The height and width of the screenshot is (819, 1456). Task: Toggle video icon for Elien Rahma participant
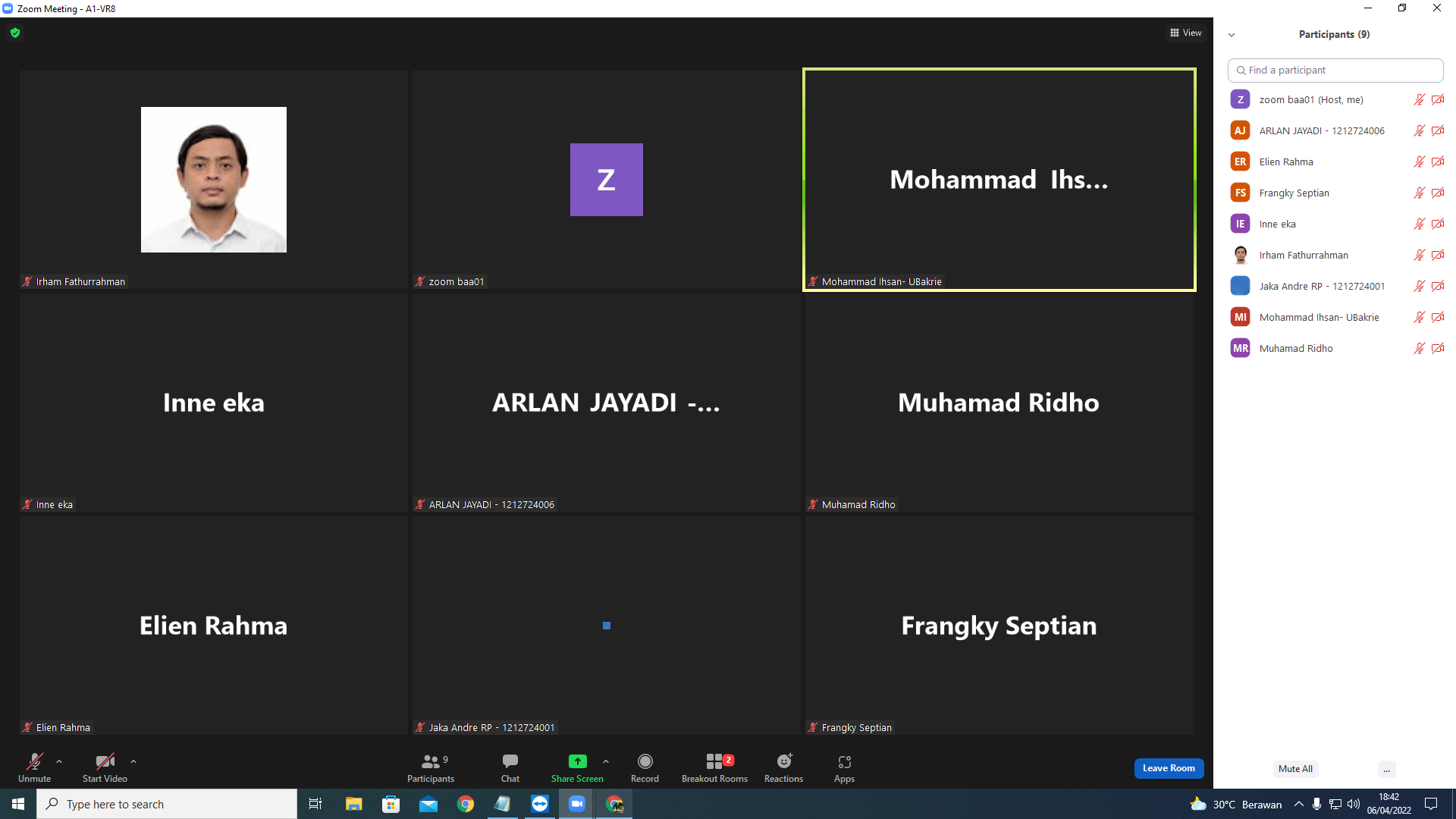(x=1438, y=162)
